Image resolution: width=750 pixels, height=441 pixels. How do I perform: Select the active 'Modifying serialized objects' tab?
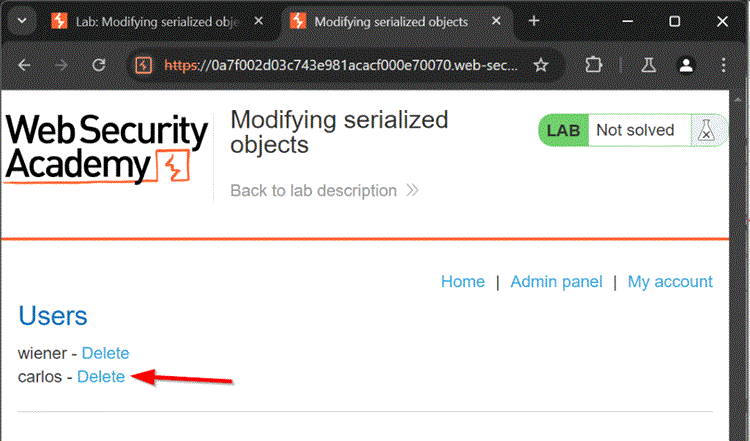click(x=390, y=21)
